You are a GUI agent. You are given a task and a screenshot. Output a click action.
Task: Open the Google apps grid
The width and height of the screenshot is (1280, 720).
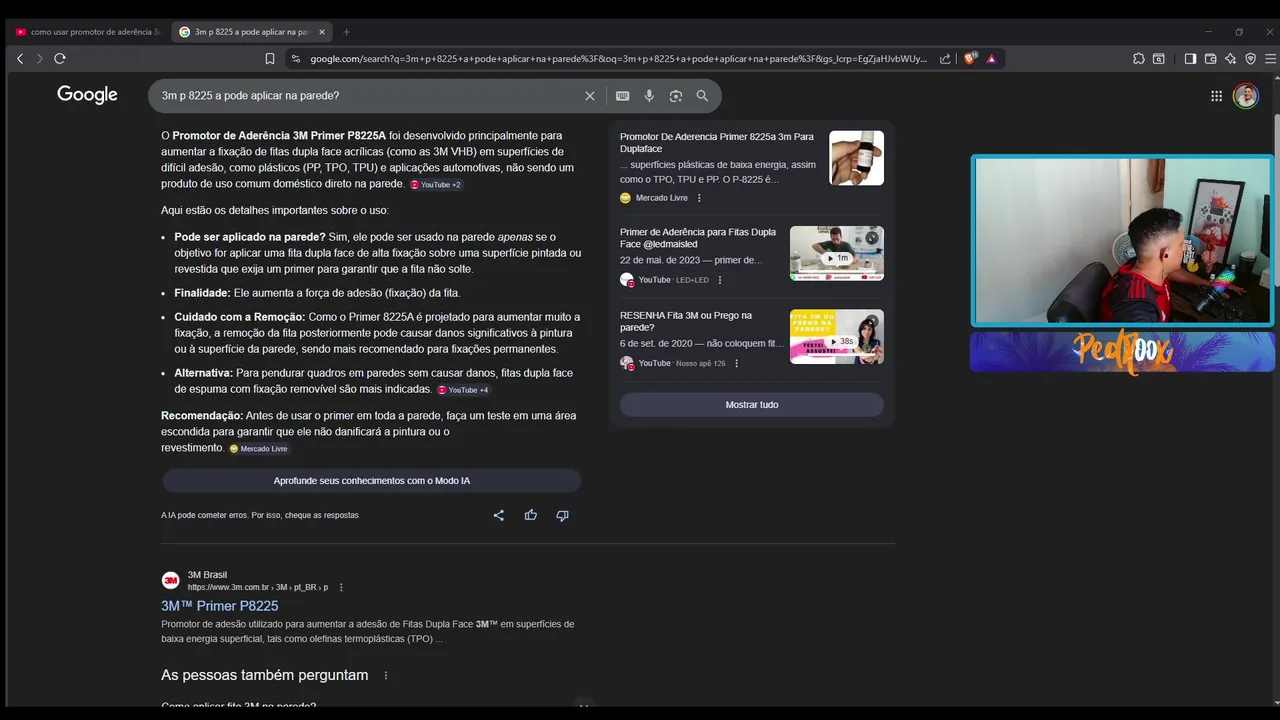[x=1216, y=96]
